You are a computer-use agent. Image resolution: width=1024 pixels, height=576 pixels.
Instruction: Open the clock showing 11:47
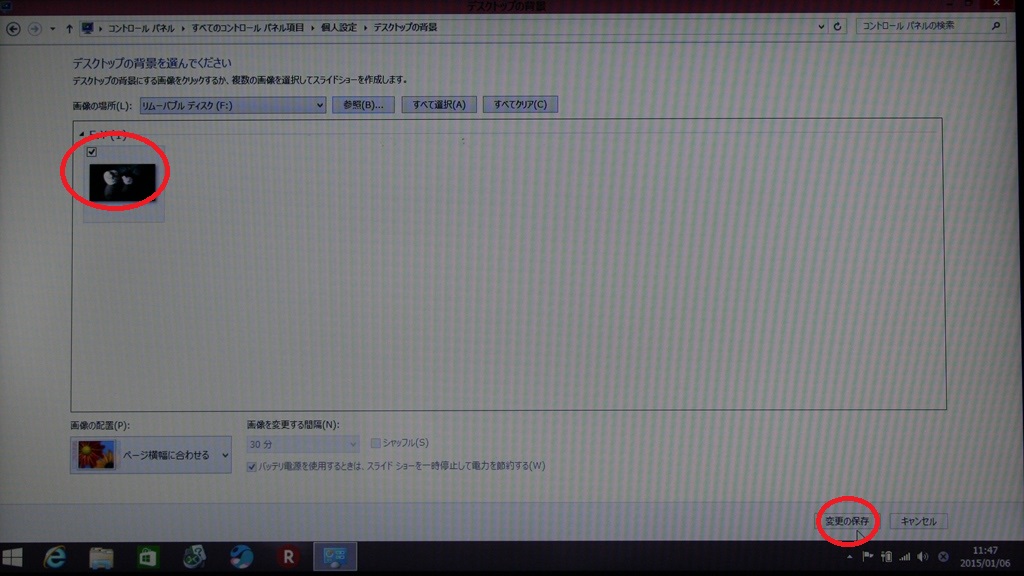985,556
